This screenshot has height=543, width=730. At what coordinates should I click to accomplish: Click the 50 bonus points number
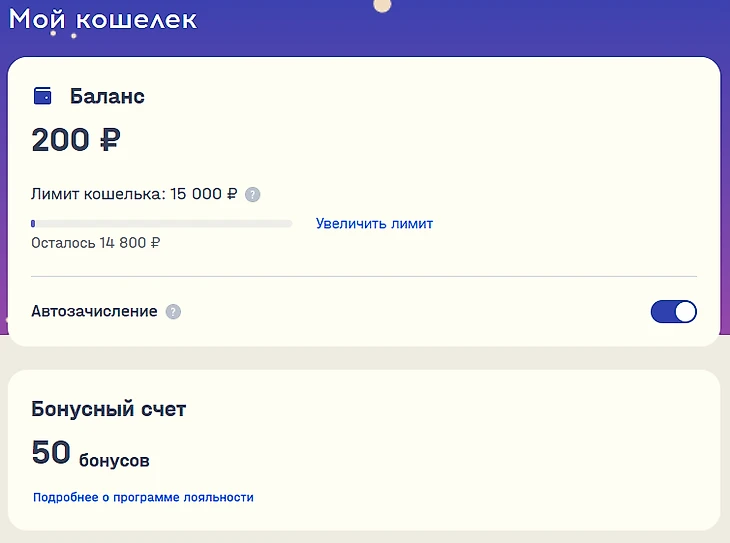click(51, 453)
